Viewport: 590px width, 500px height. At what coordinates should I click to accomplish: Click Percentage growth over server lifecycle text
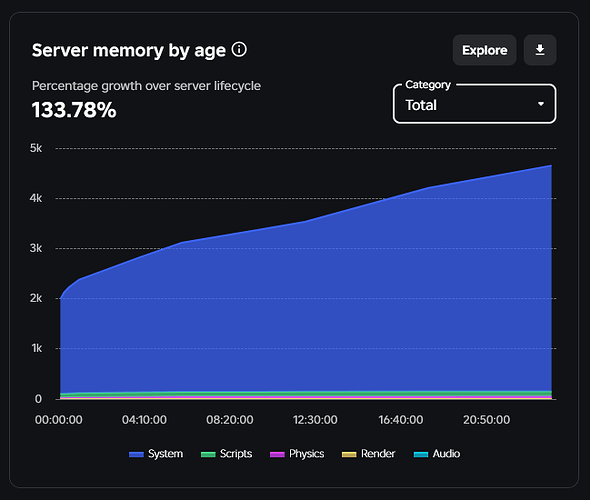[146, 86]
